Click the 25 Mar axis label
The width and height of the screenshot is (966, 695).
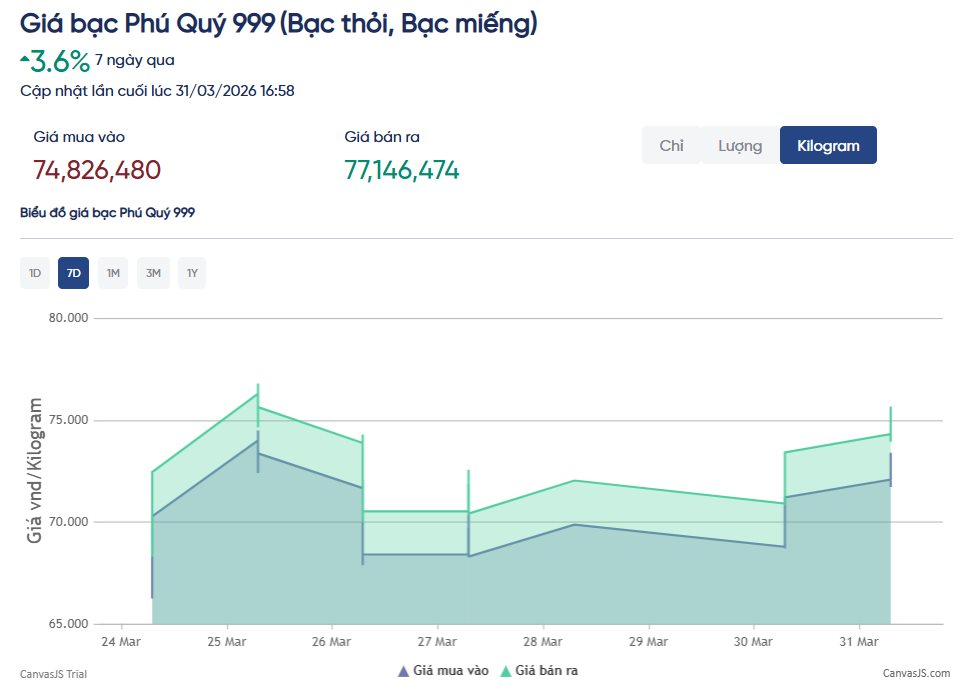point(227,641)
